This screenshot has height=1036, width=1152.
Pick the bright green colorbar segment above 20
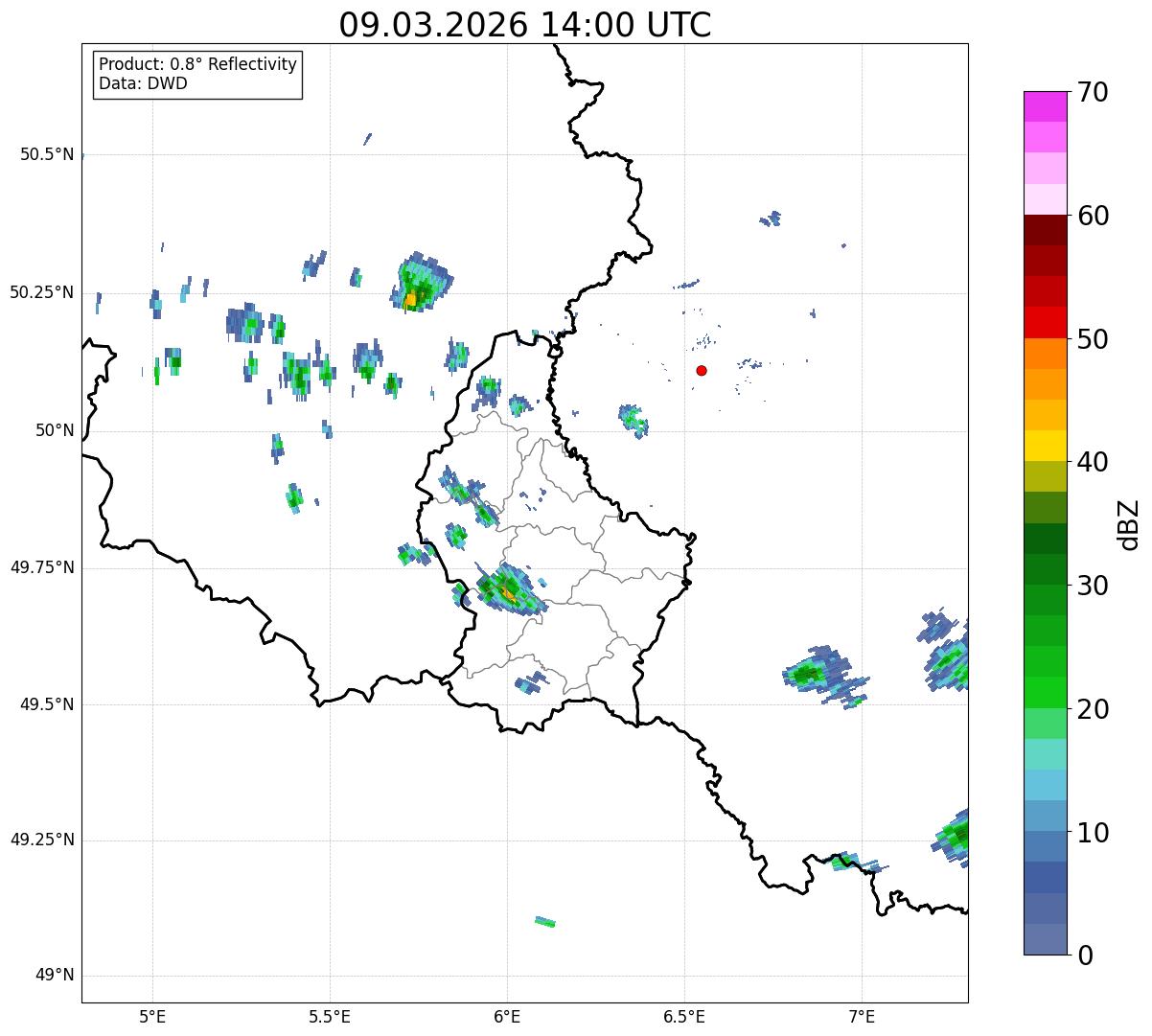tap(1046, 693)
